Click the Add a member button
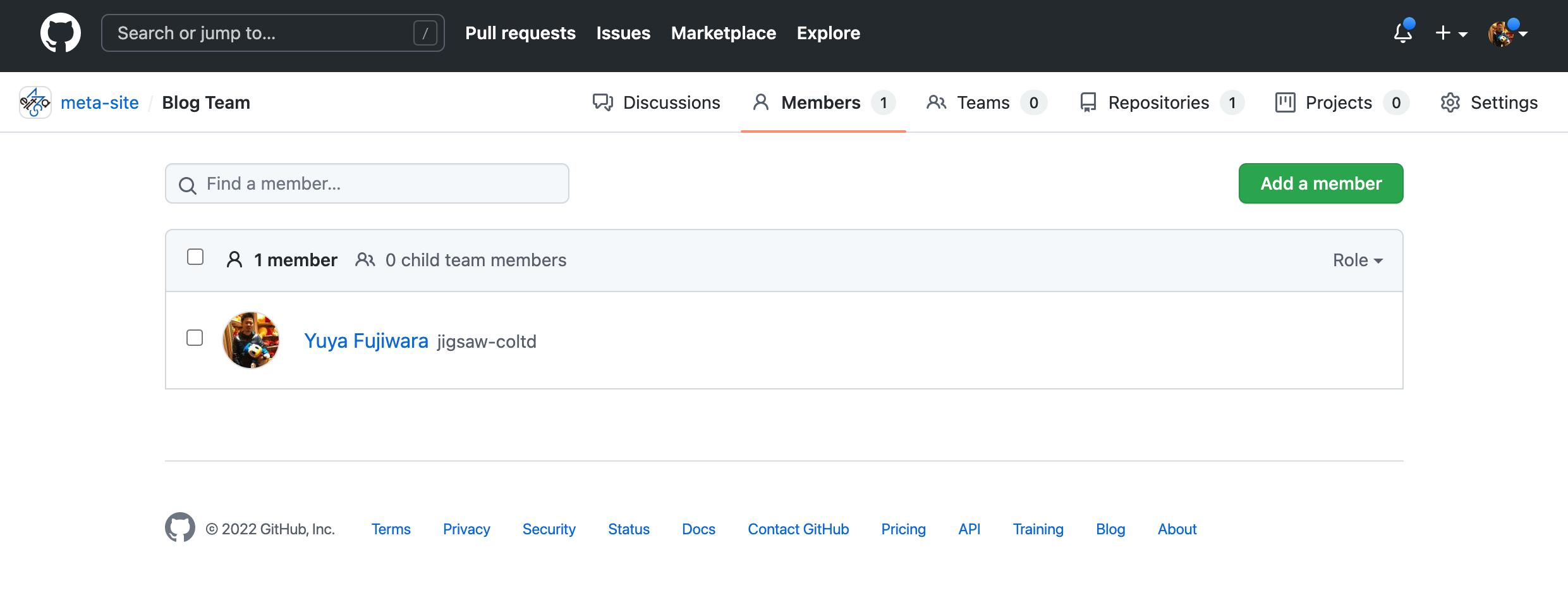This screenshot has width=1568, height=595. [1321, 183]
